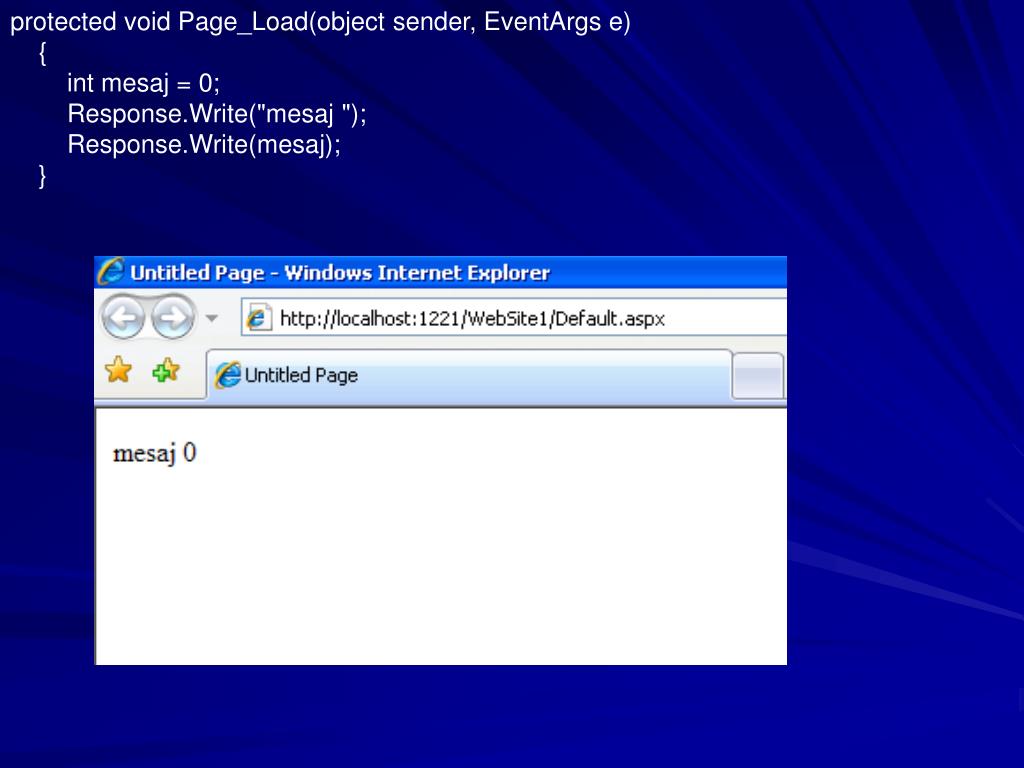This screenshot has height=768, width=1024.
Task: Open the recent pages dropdown arrow
Action: 211,319
